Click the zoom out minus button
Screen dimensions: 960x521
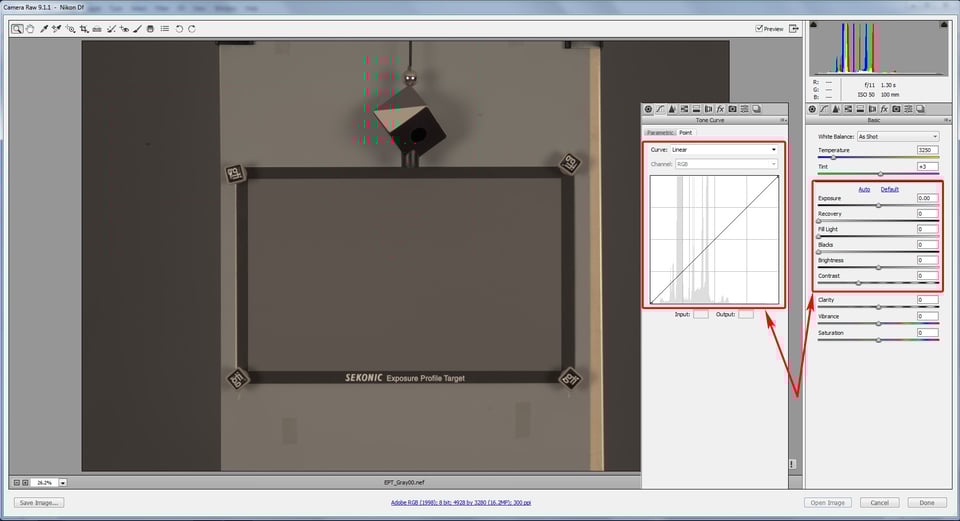17,483
